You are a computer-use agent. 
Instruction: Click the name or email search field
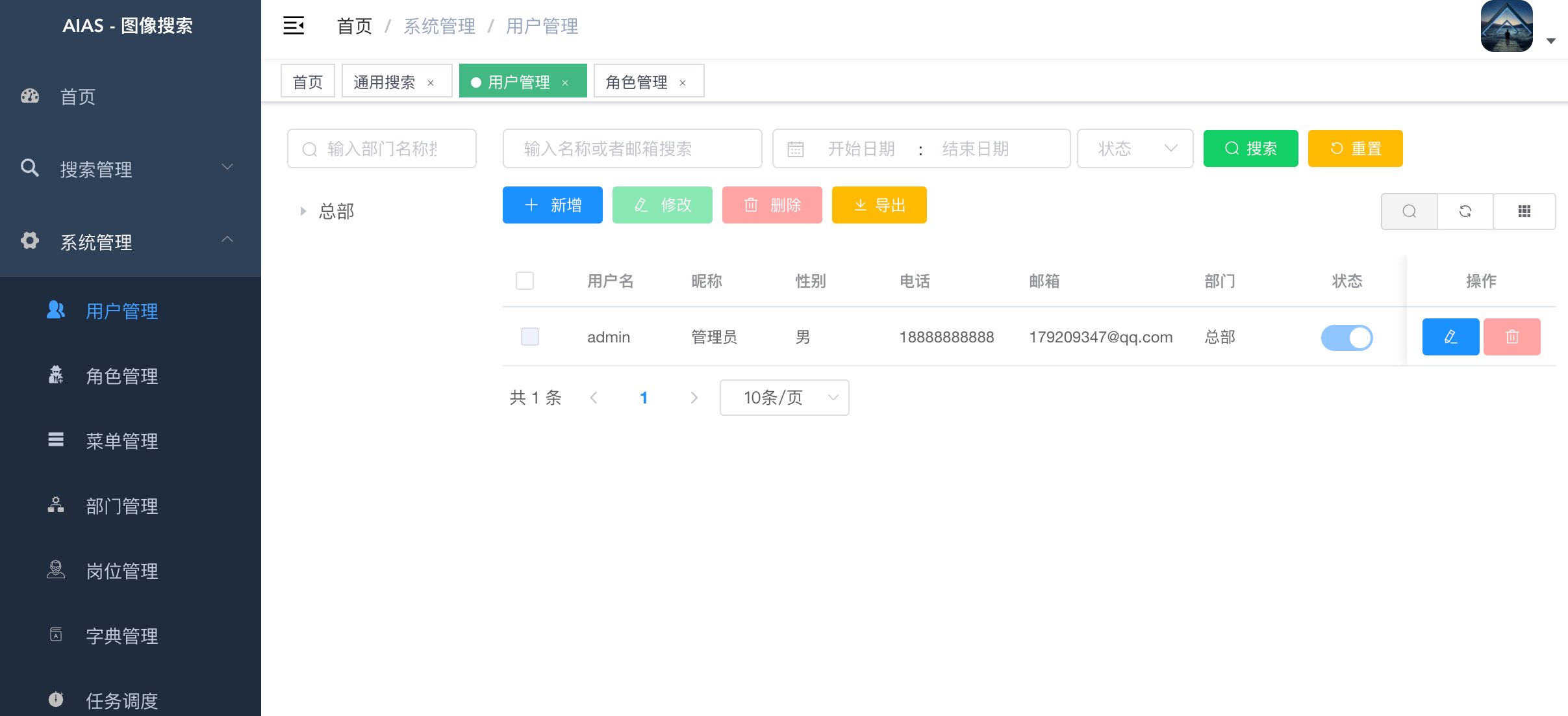631,149
